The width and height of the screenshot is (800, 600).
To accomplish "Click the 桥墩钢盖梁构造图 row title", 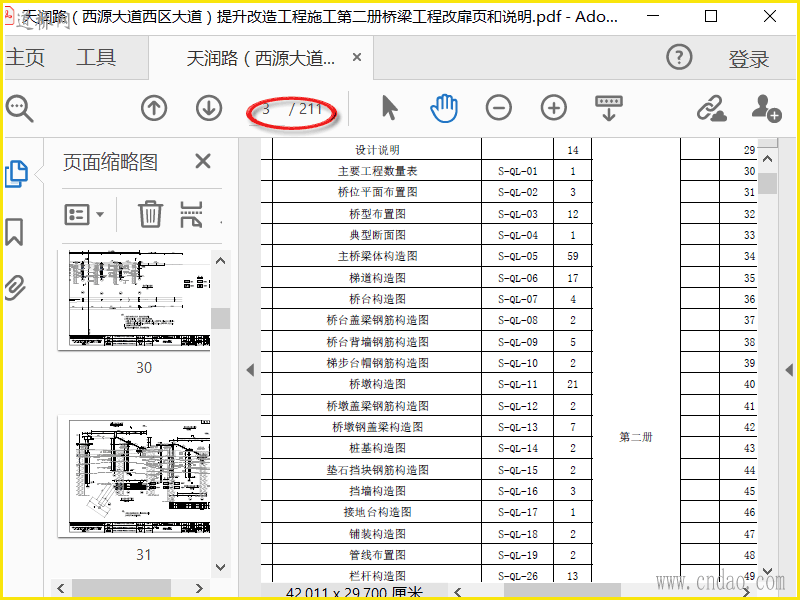I will pos(377,427).
